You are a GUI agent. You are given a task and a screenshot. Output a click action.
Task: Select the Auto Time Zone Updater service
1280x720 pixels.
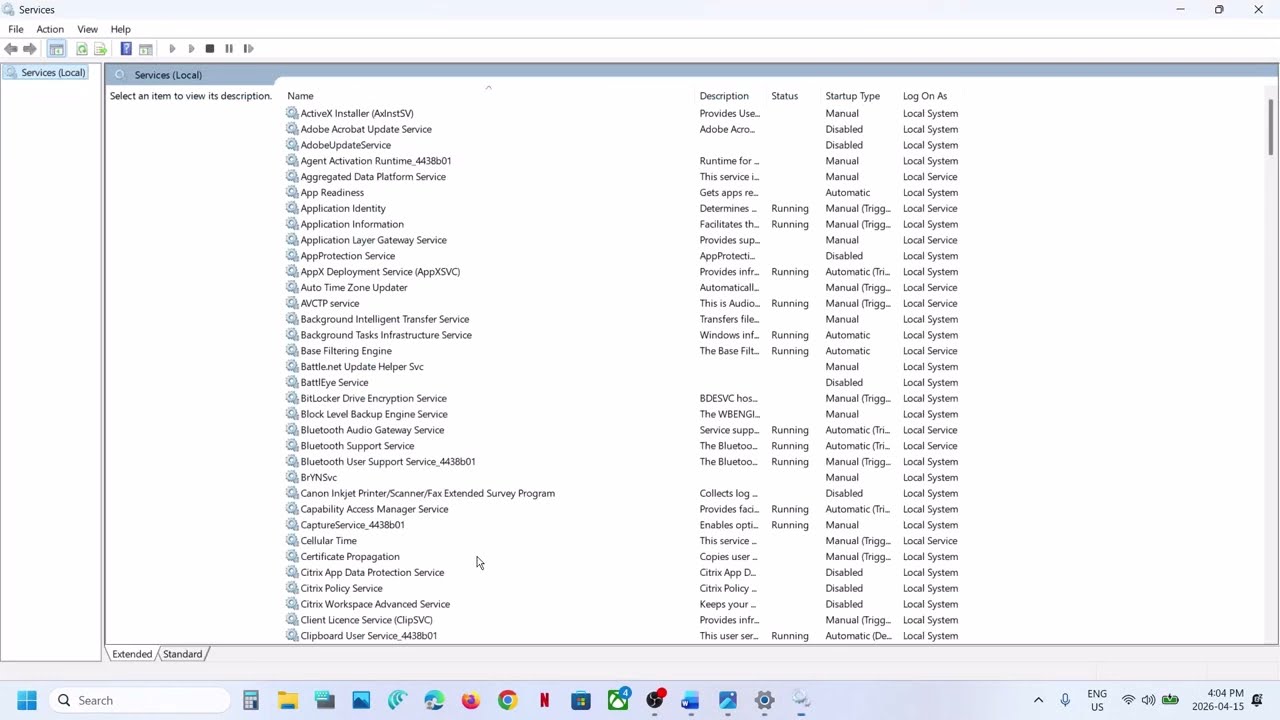point(354,287)
